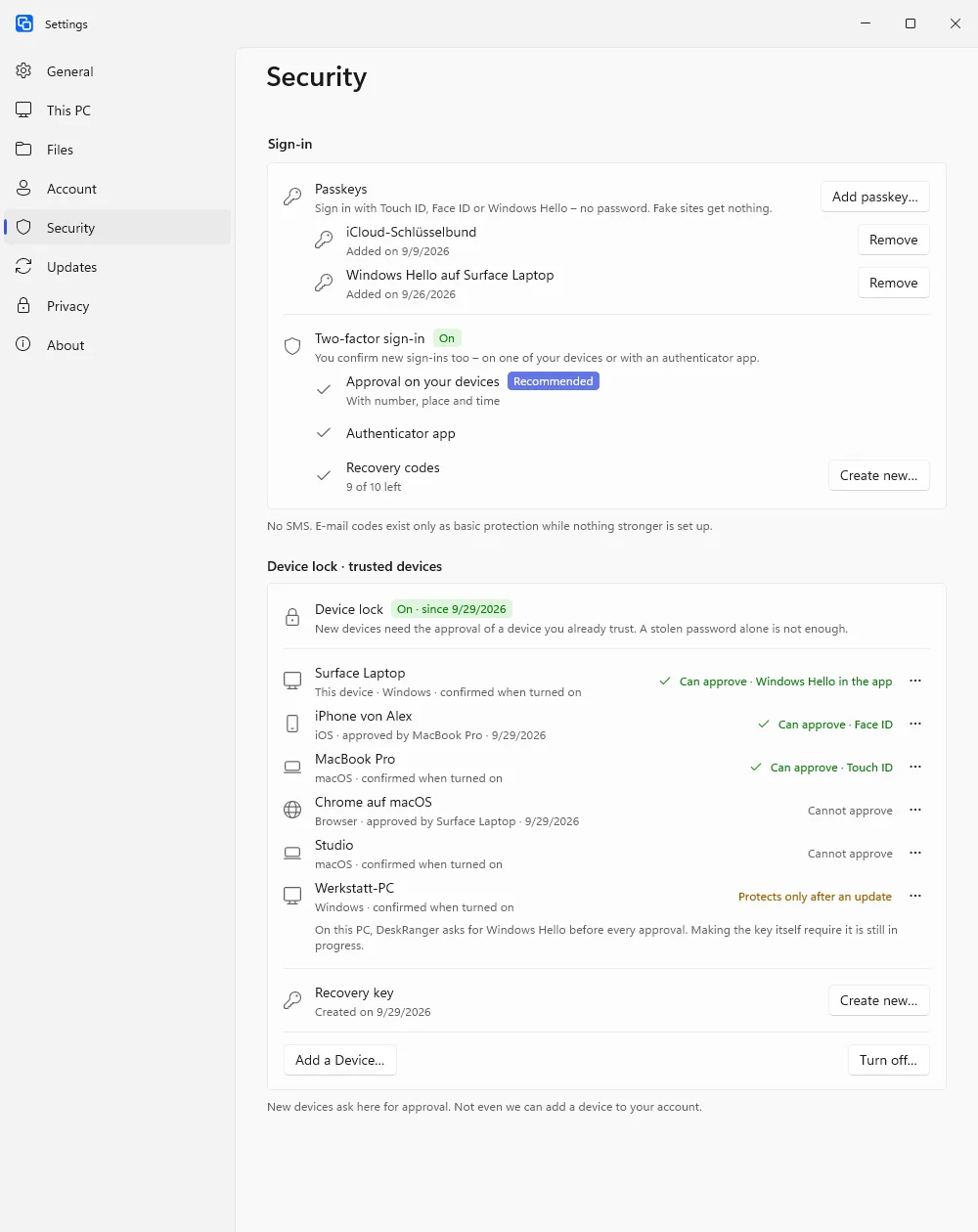Click the Recovery key icon

point(292,1001)
